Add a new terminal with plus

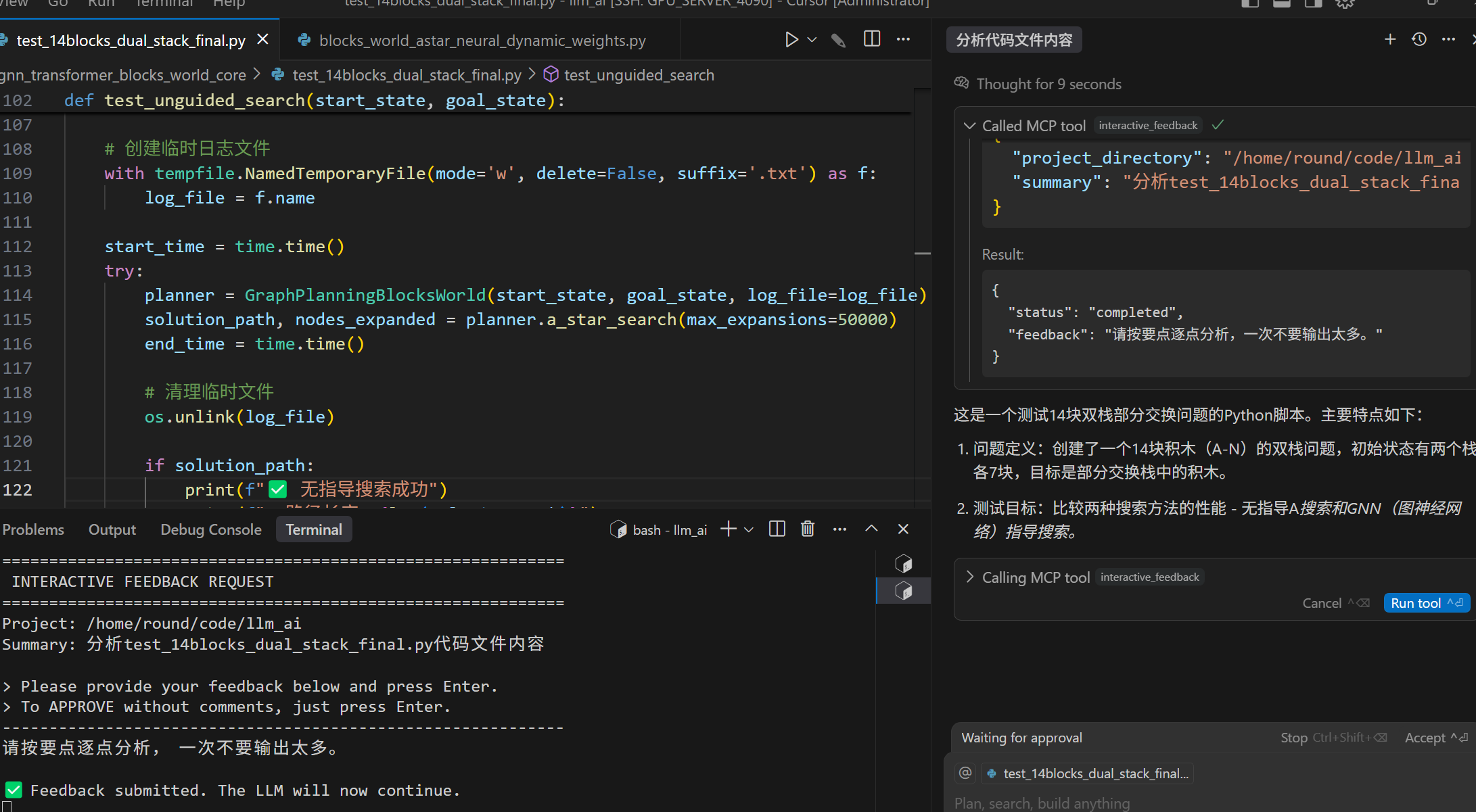click(729, 529)
